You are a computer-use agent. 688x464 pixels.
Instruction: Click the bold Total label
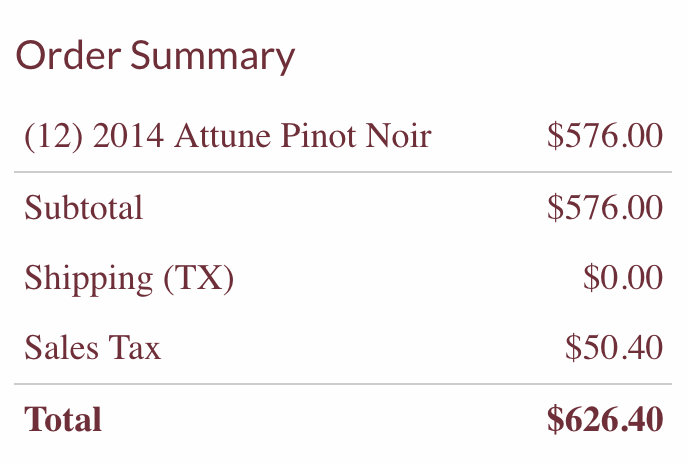[63, 420]
